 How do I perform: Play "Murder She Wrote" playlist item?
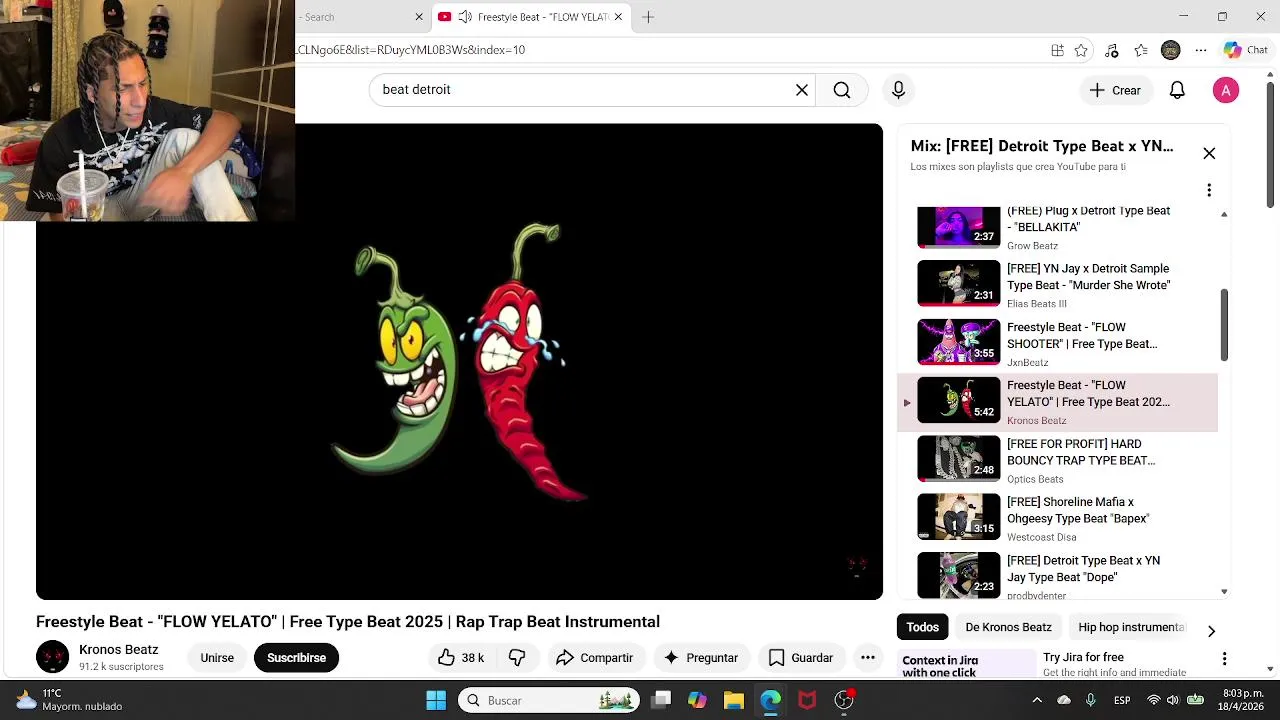click(1058, 284)
